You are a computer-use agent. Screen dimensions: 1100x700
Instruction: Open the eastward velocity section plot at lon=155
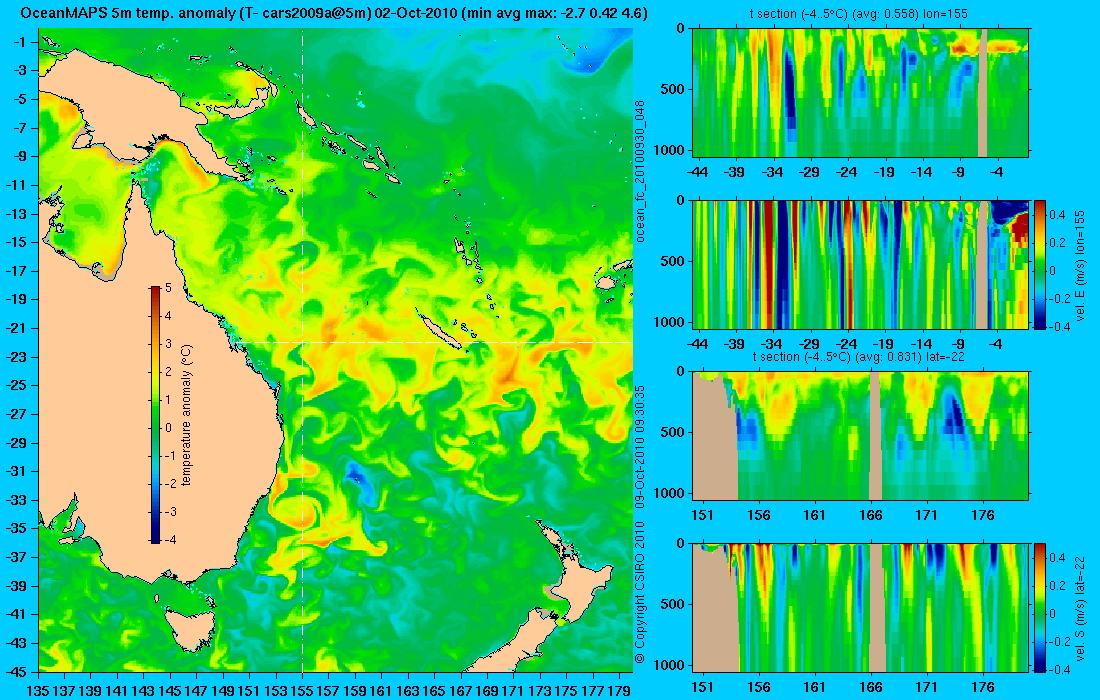pos(861,264)
